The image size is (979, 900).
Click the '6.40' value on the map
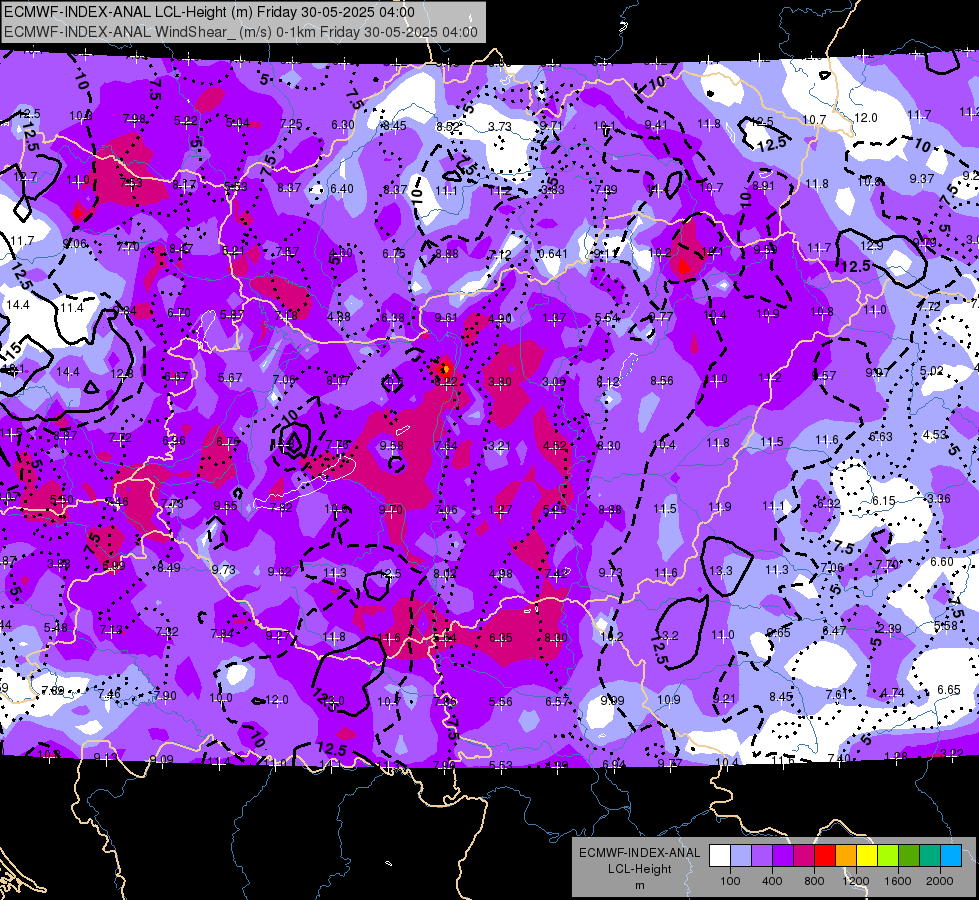342,189
